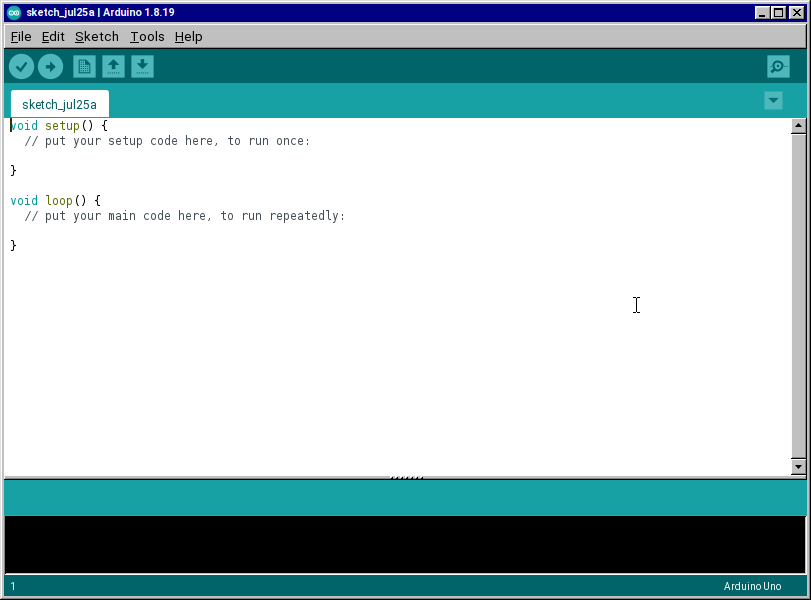Click the closing brace after the setup comment
The image size is (811, 600).
pyautogui.click(x=13, y=170)
